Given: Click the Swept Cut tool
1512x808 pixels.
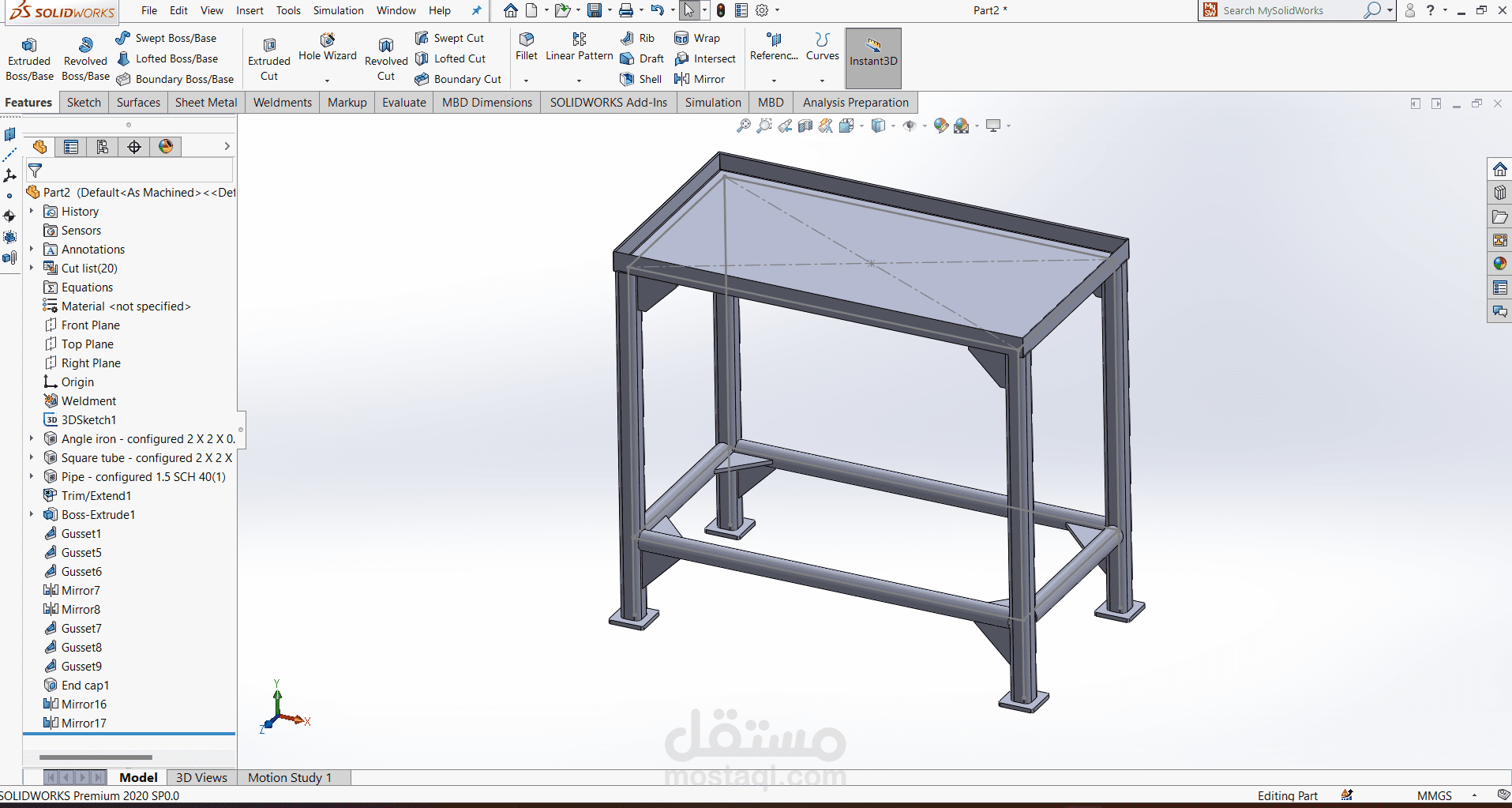Looking at the screenshot, I should [x=449, y=38].
